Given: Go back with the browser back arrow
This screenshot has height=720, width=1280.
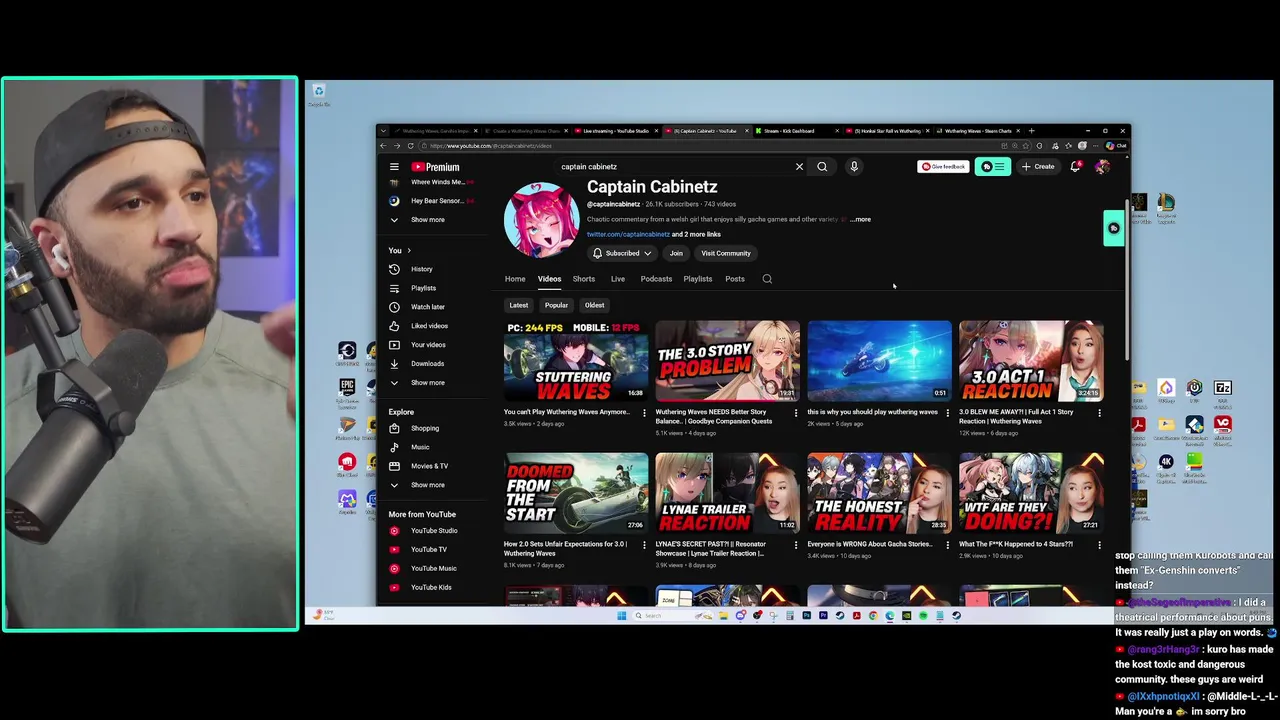Looking at the screenshot, I should pos(383,146).
